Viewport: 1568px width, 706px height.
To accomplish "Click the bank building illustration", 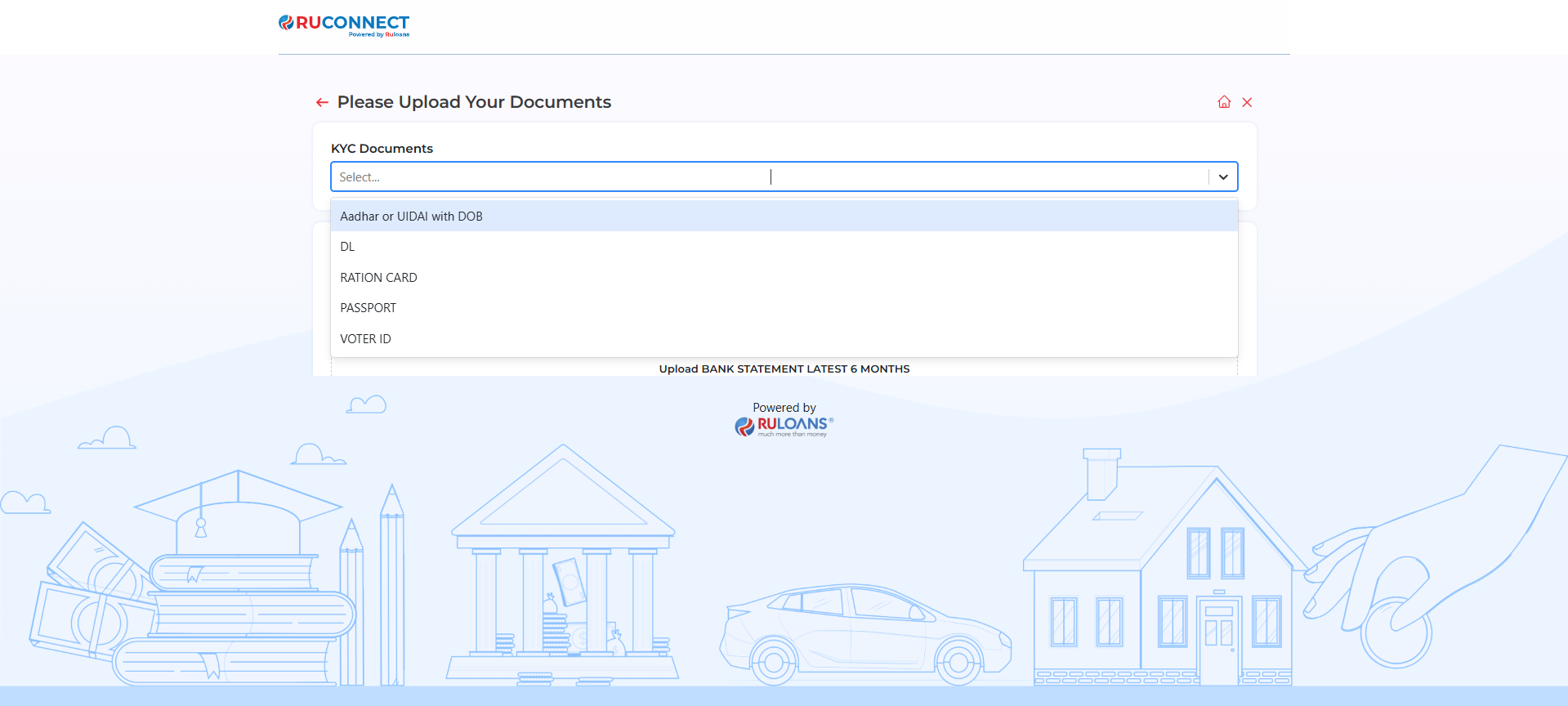I will click(563, 572).
